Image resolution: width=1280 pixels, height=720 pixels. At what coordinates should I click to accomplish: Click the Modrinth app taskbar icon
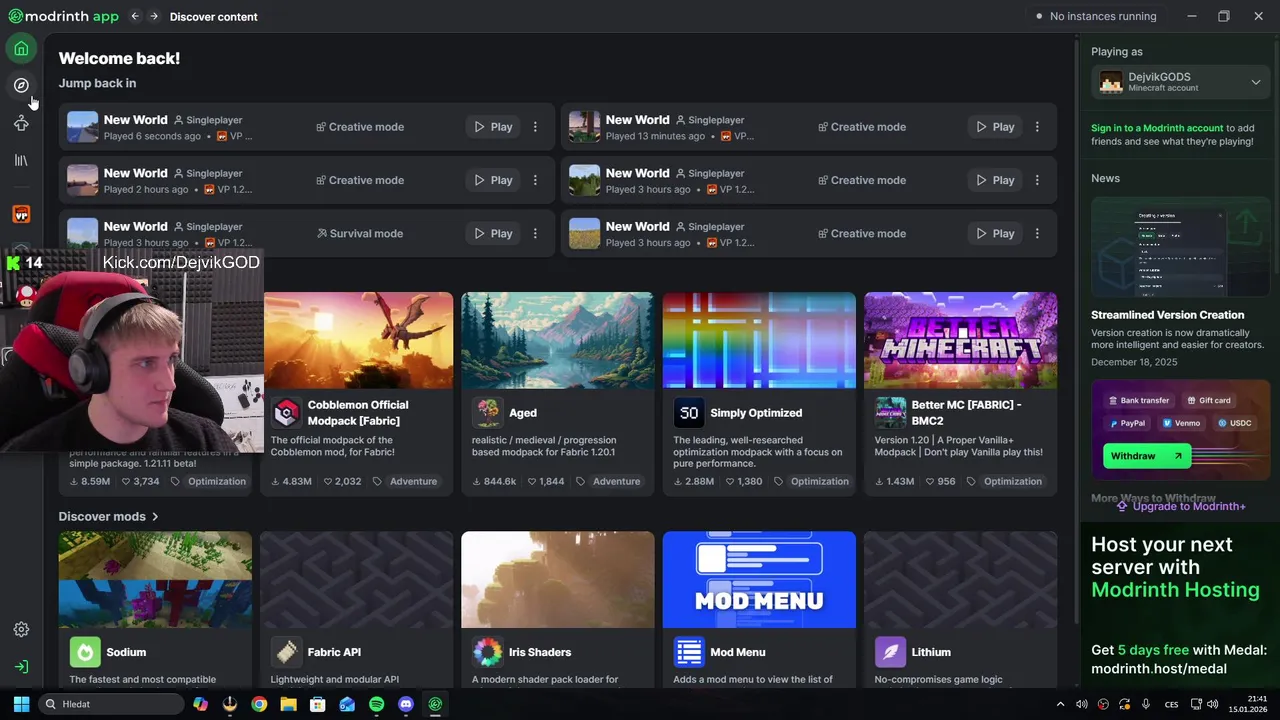pos(436,704)
